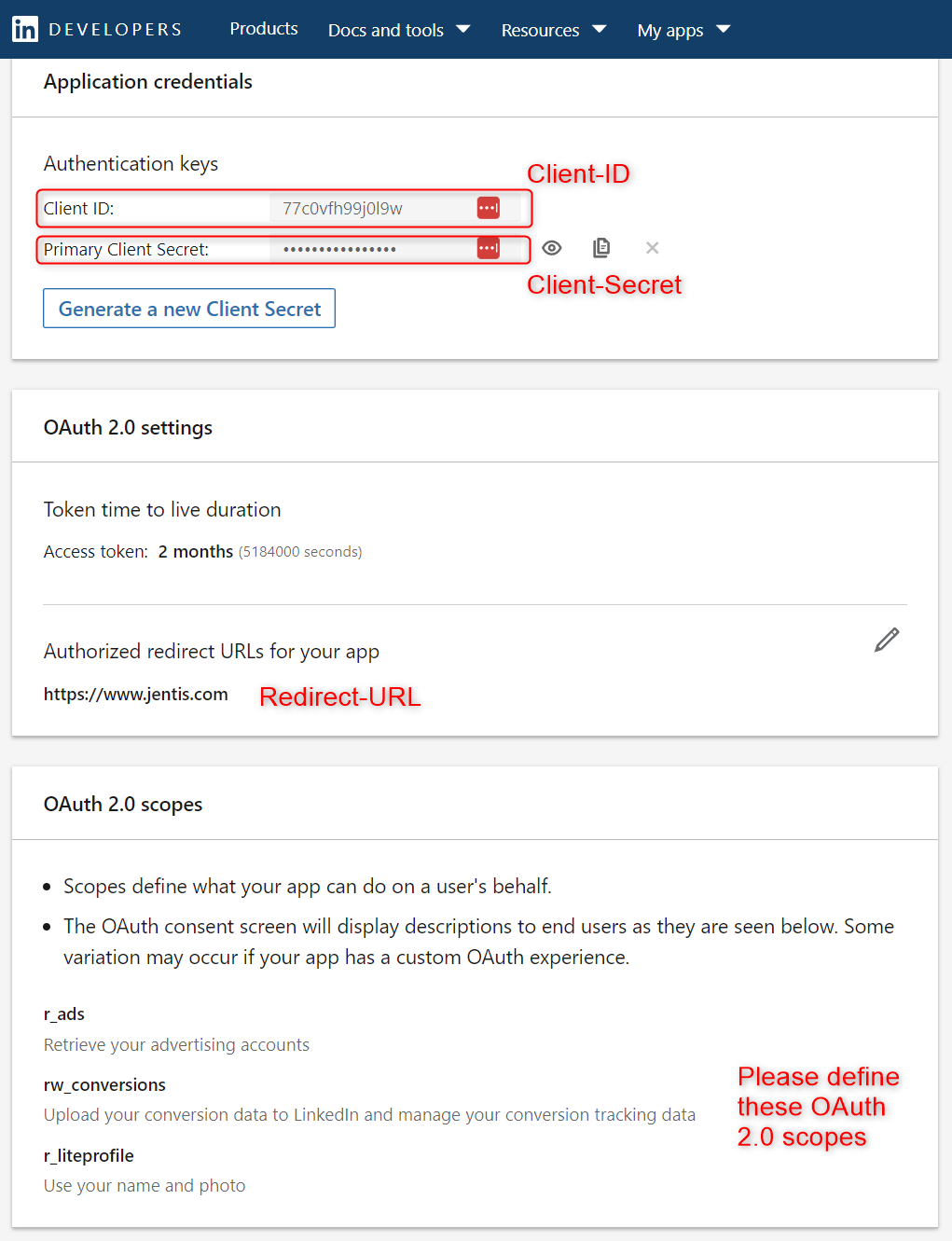Open the Resources dropdown menu
Screen dimensions: 952x1241
coord(554,30)
